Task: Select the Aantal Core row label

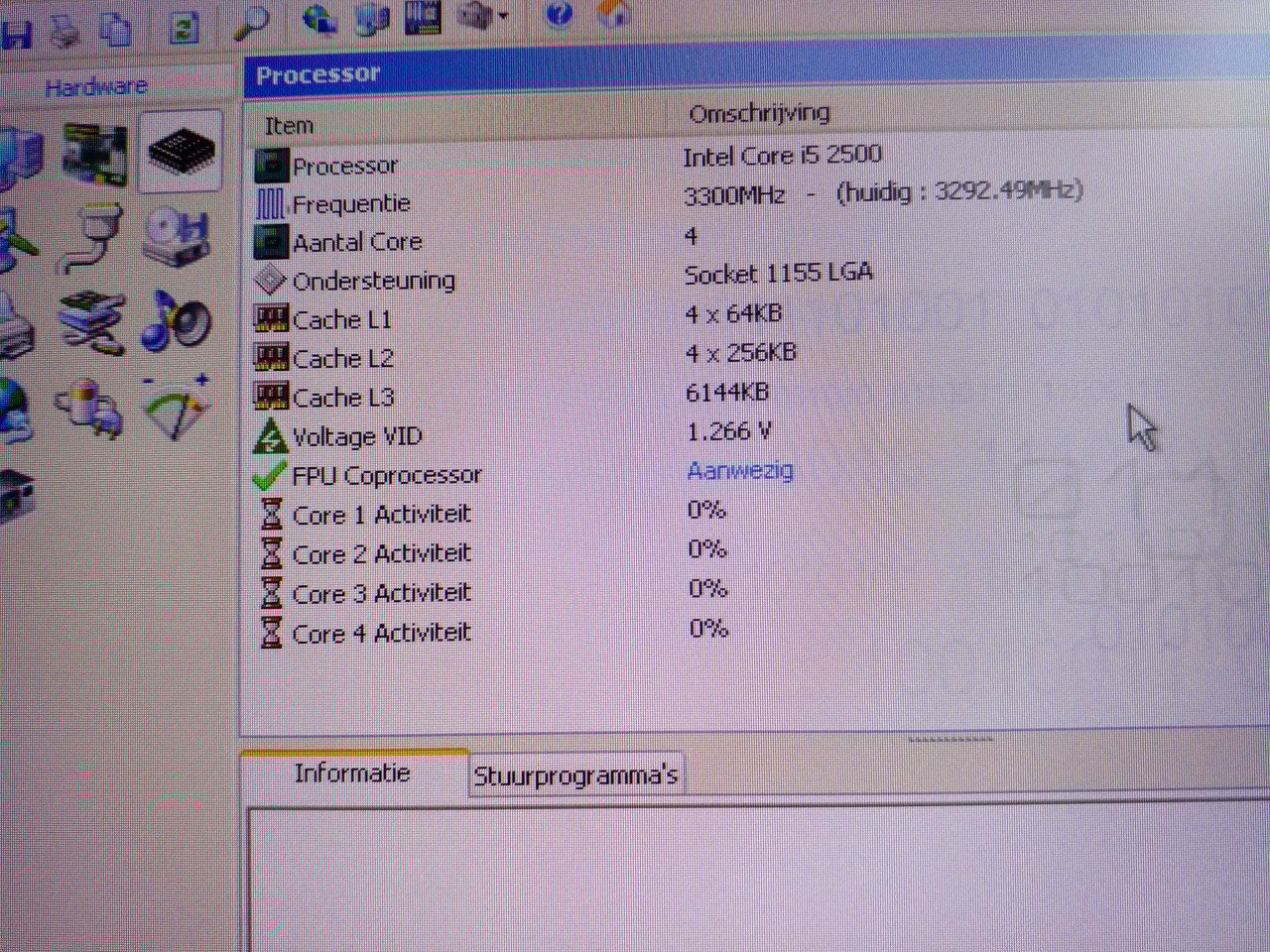Action: pos(357,242)
